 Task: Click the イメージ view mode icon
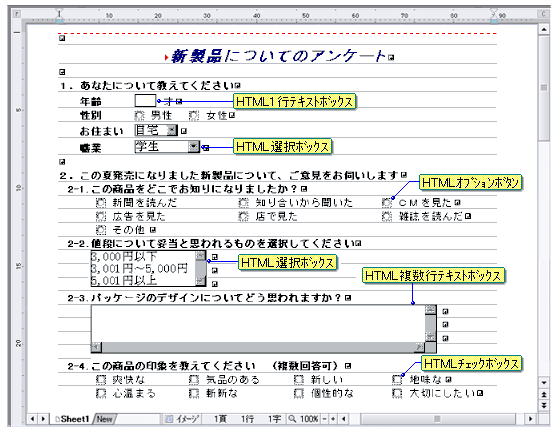tap(169, 419)
